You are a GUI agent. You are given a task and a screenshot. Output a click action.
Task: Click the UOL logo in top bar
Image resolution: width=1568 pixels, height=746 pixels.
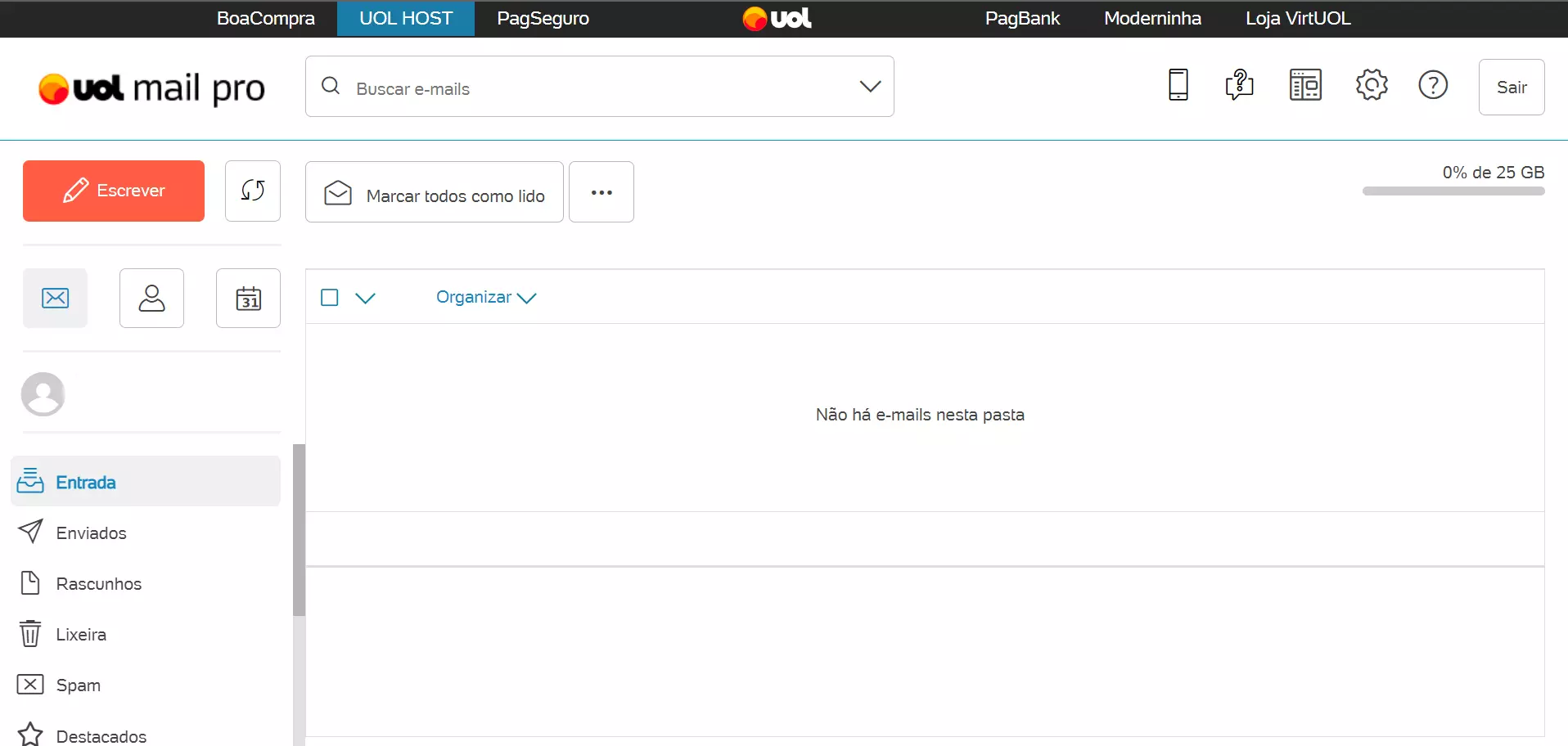(777, 18)
